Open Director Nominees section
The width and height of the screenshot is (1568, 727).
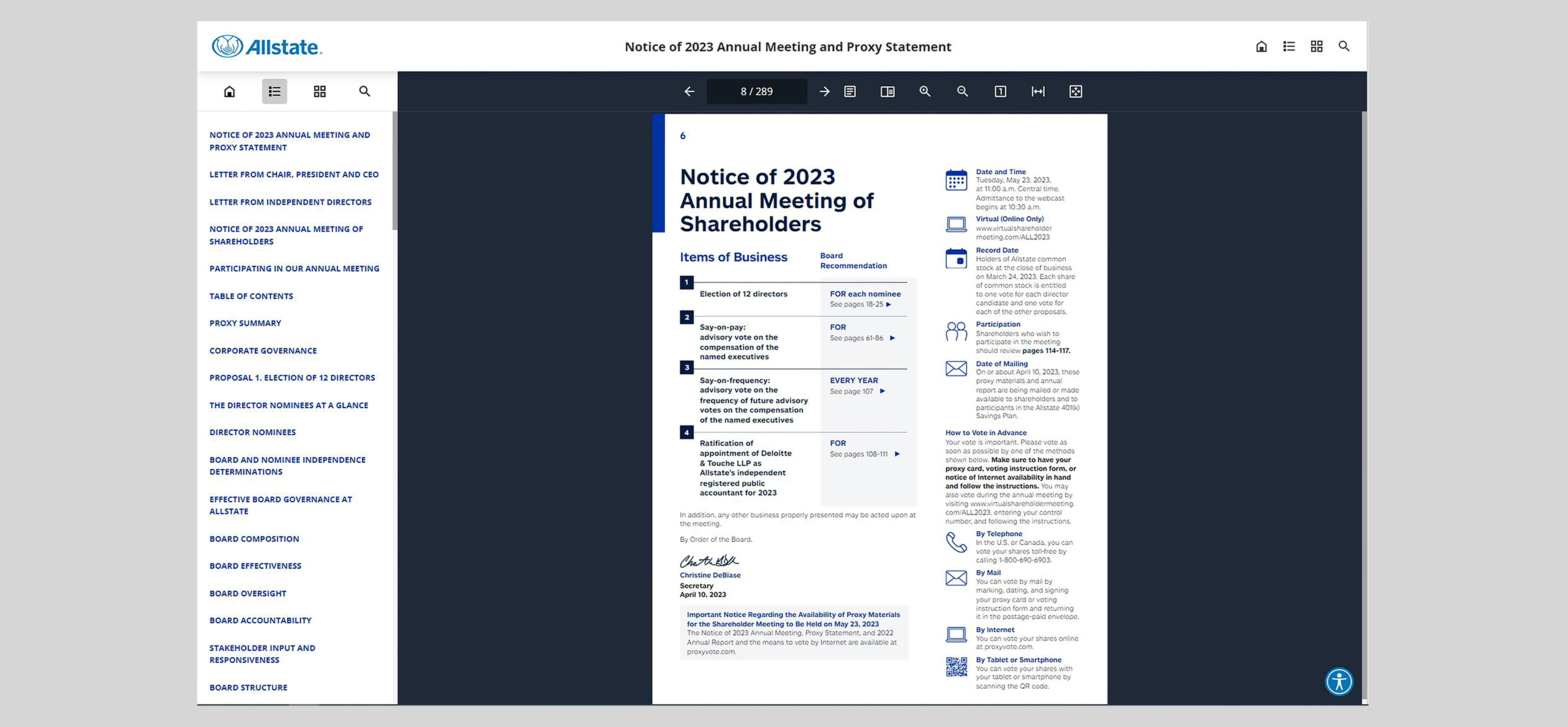tap(252, 432)
